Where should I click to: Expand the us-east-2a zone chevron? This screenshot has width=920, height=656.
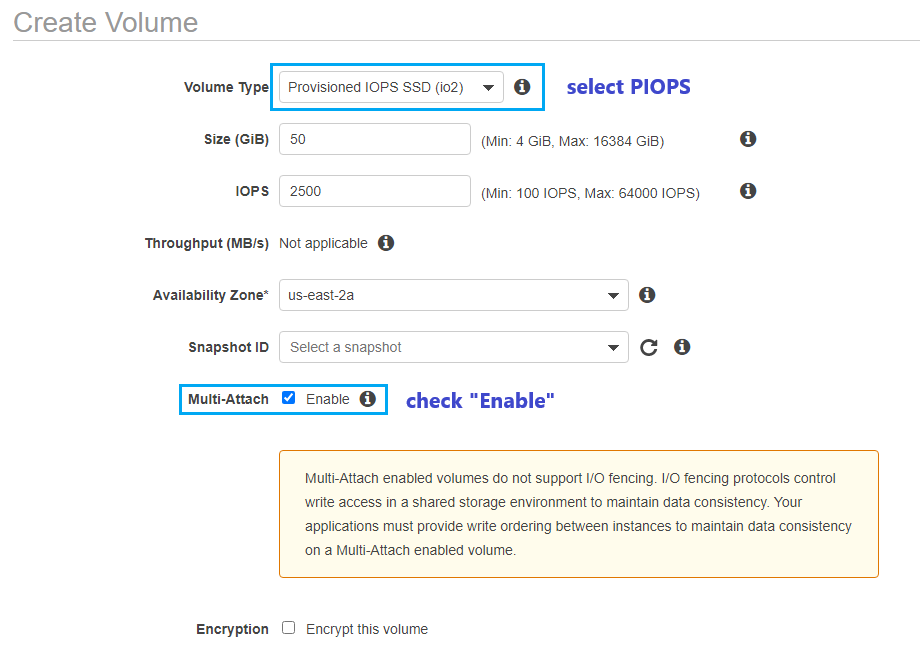click(x=613, y=295)
